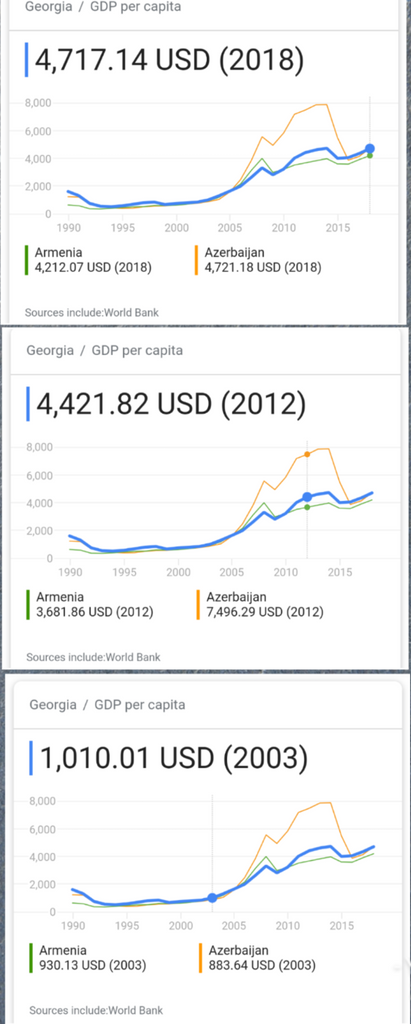
Task: Select Azerbaijan 7,496.29 USD legend entry
Action: [265, 605]
